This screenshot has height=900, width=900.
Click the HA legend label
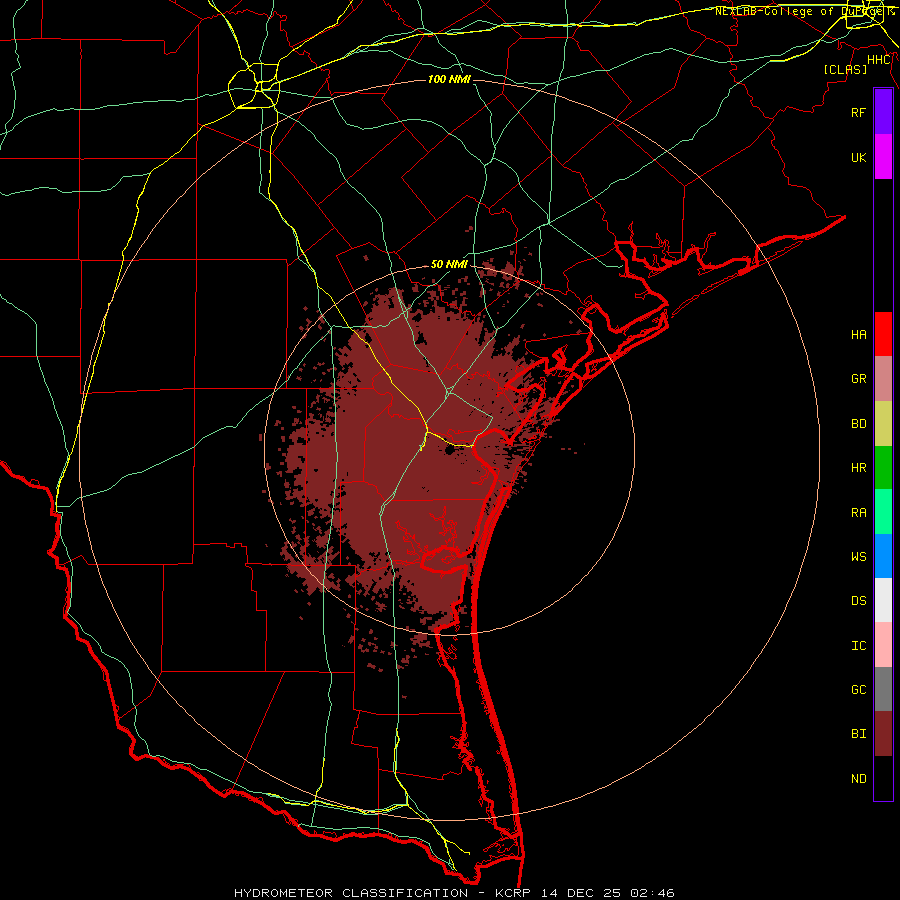coord(858,334)
